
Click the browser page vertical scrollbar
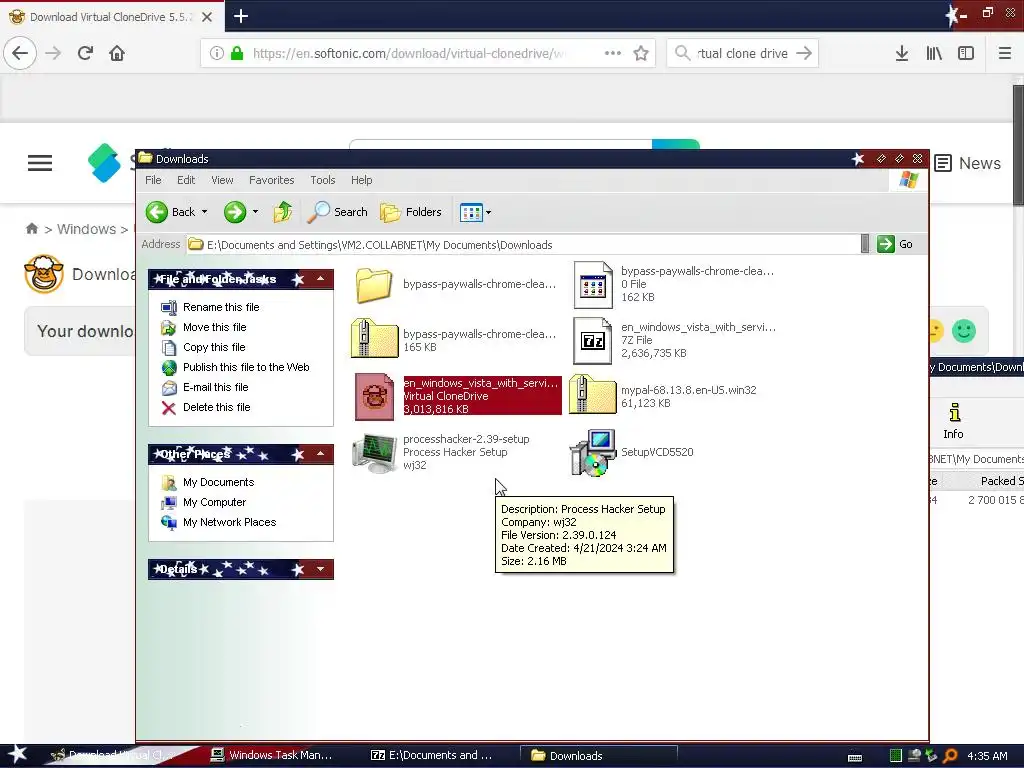1018,145
